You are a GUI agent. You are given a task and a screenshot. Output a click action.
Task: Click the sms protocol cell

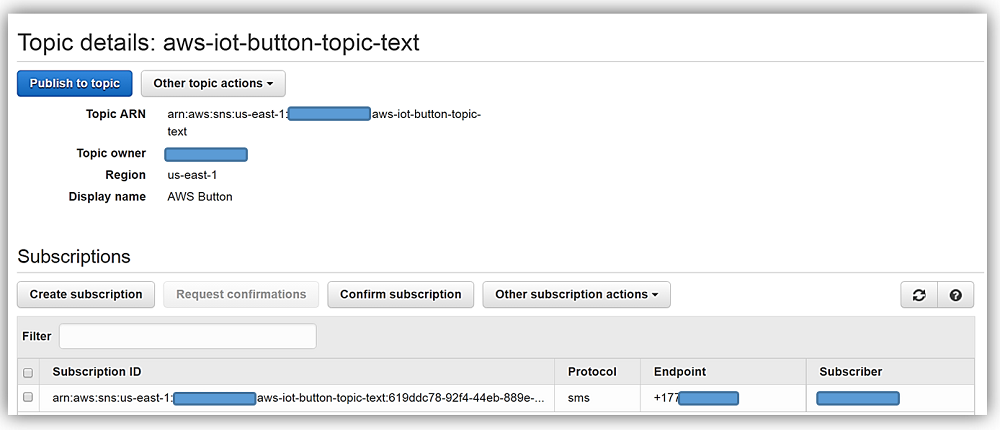tap(578, 398)
